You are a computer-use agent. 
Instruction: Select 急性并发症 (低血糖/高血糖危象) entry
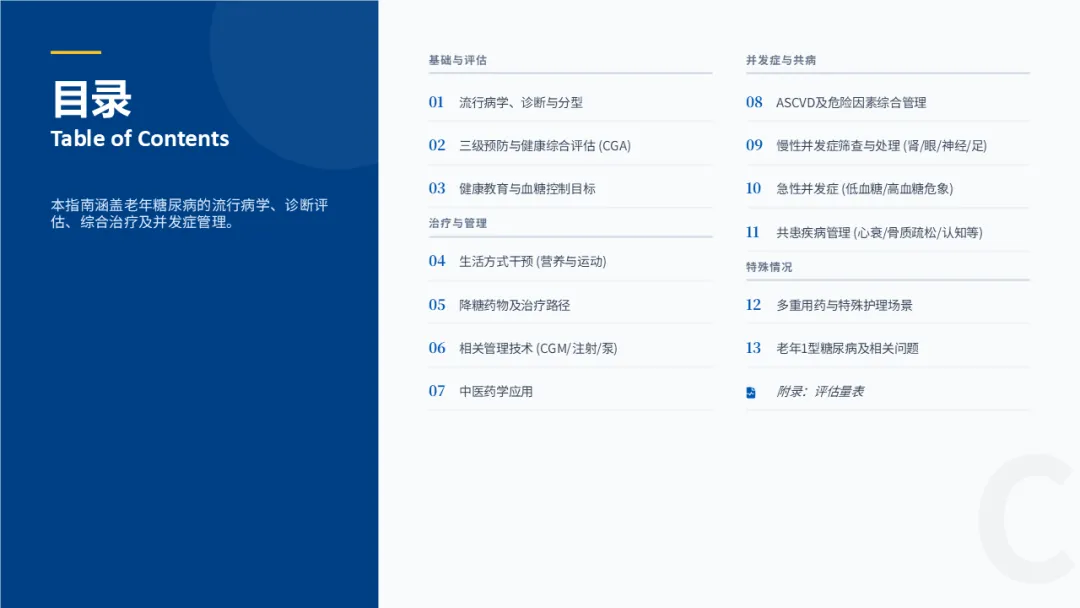pyautogui.click(x=887, y=189)
